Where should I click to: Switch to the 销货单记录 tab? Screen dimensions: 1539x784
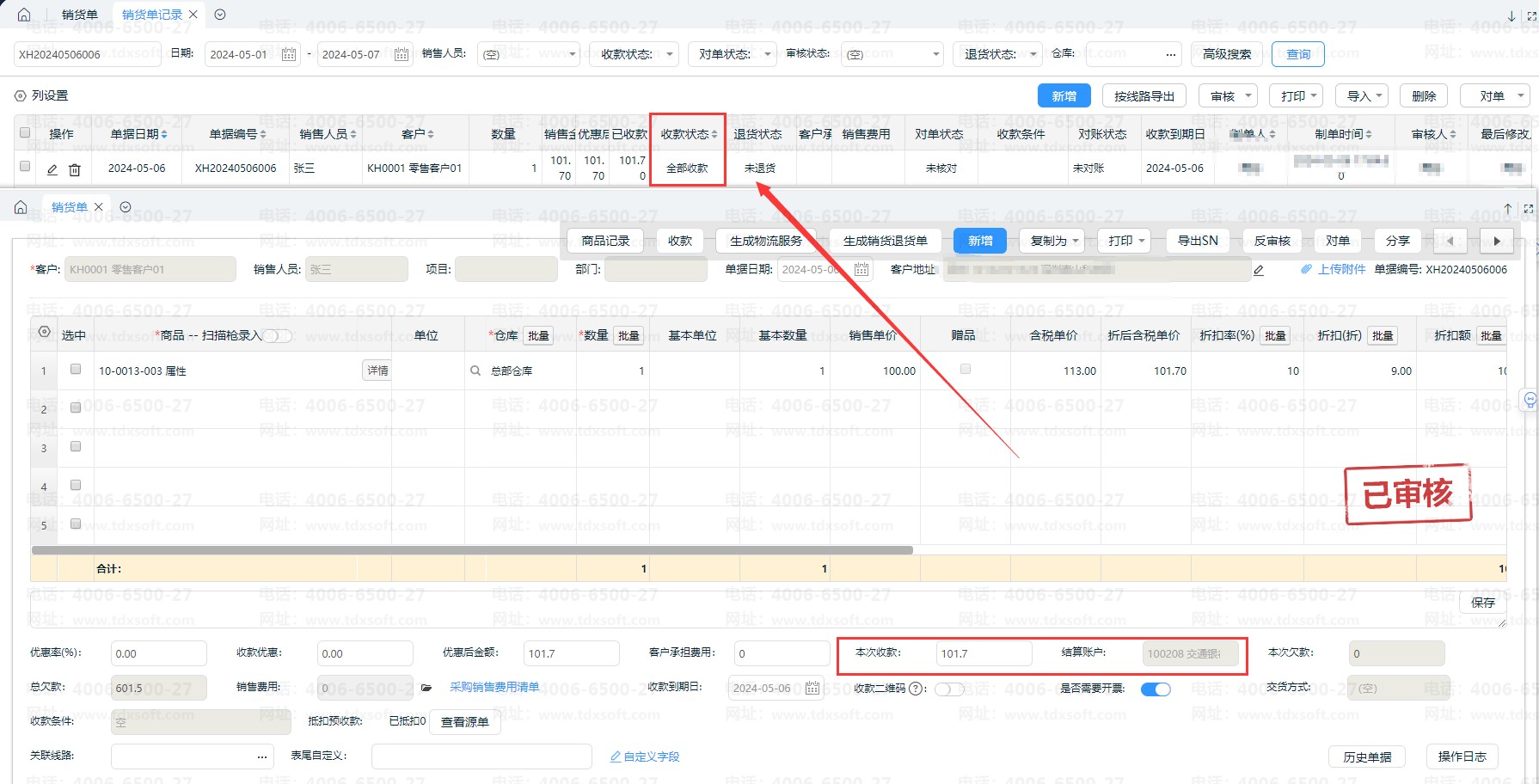point(151,15)
